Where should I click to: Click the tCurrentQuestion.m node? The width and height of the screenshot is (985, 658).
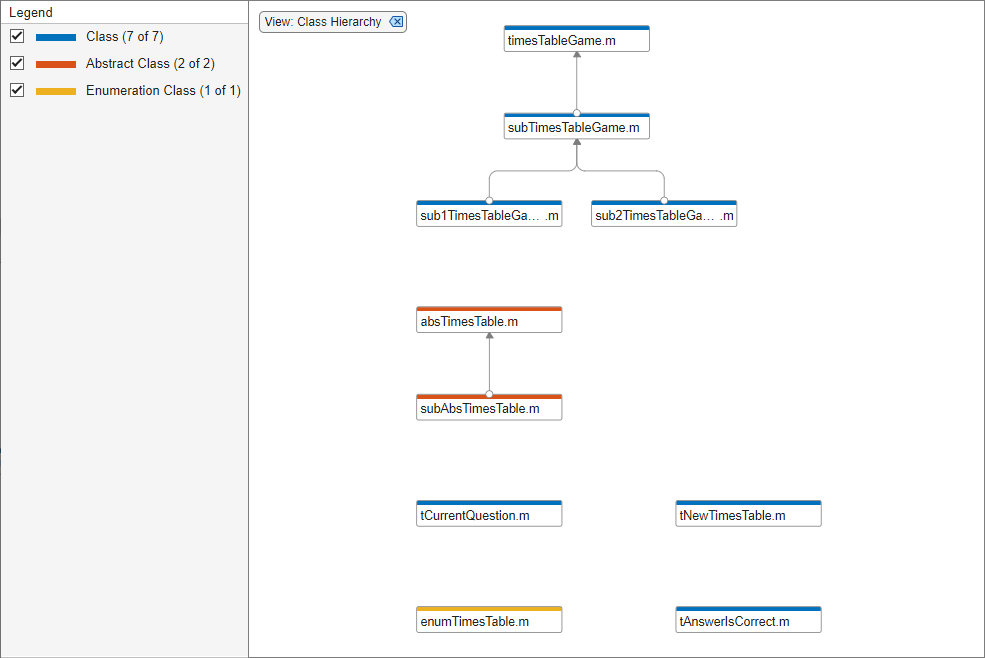(x=489, y=515)
